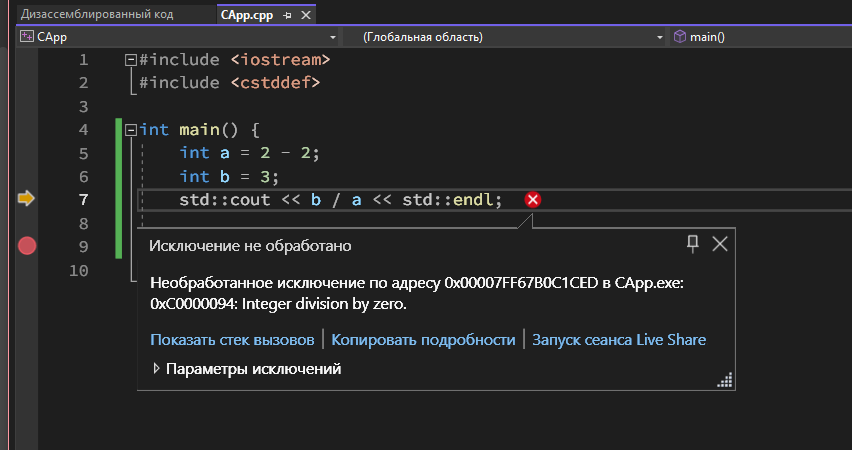Image resolution: width=852 pixels, height=450 pixels.
Task: Click on <cstddef> in line 2
Action: point(275,83)
